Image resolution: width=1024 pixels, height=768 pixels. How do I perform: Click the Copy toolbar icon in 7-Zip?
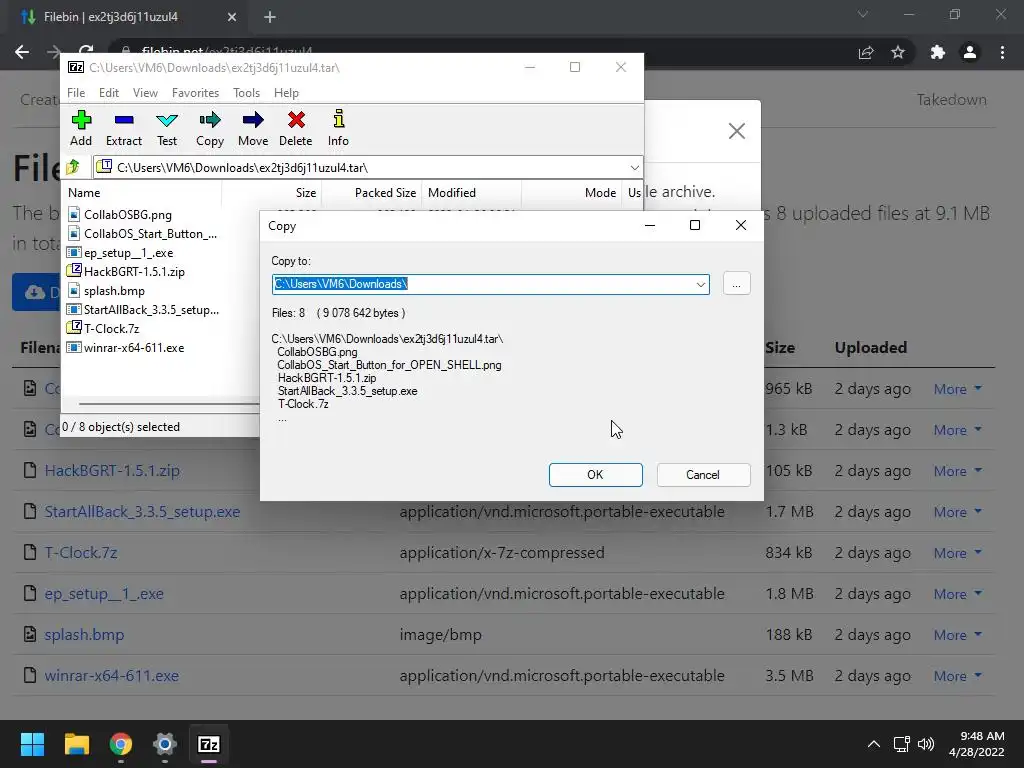pos(210,128)
